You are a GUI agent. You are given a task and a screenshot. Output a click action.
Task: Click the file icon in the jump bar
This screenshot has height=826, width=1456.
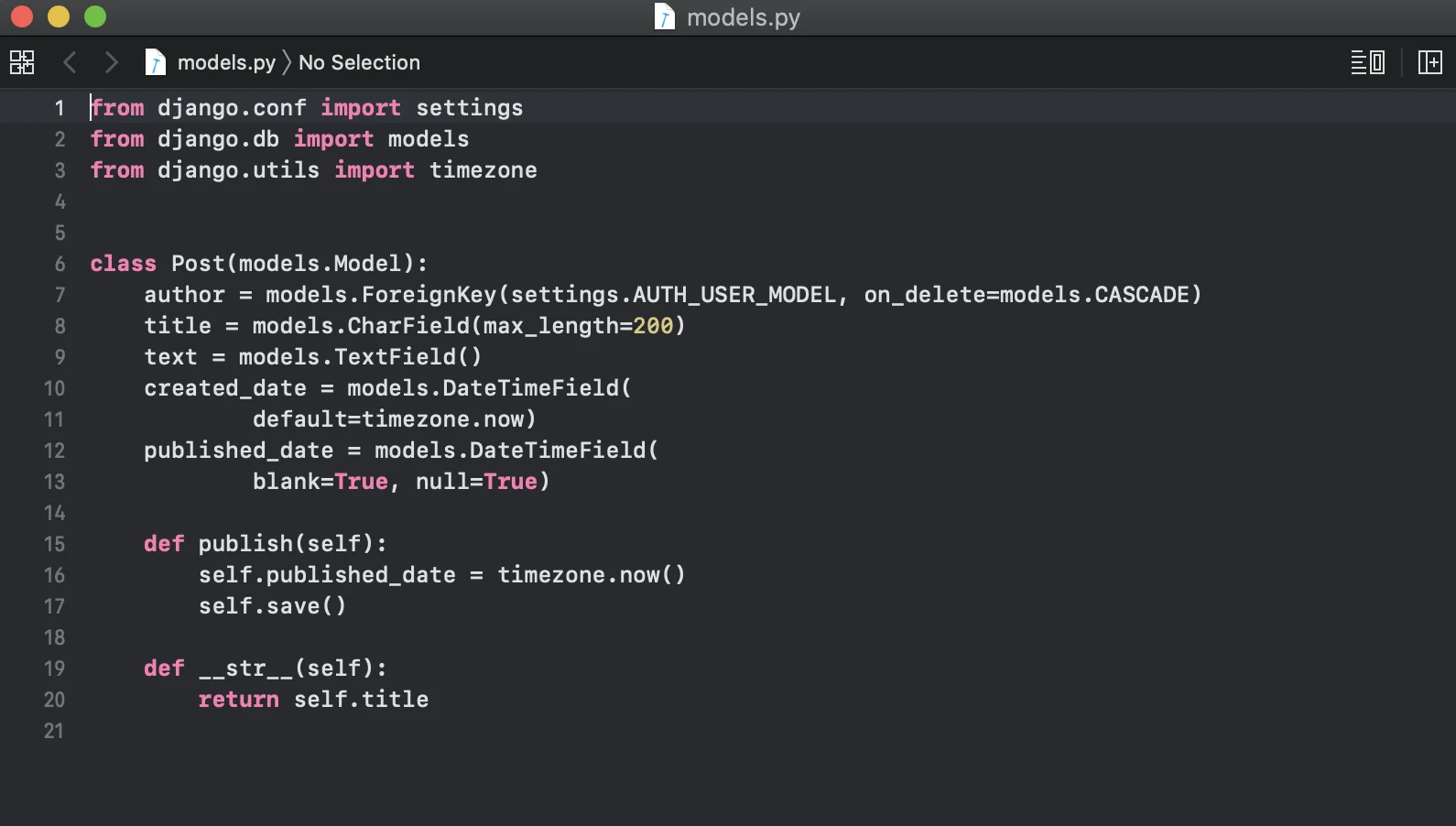(x=156, y=62)
